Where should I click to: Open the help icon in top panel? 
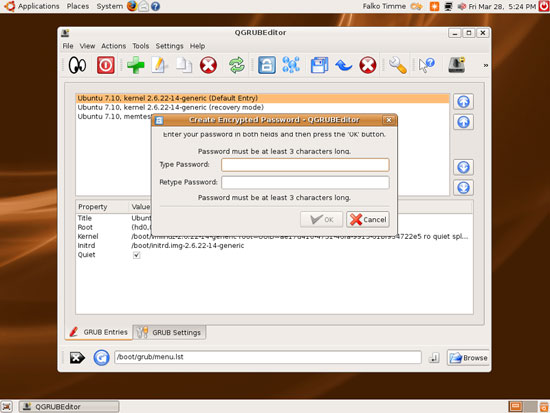click(155, 6)
